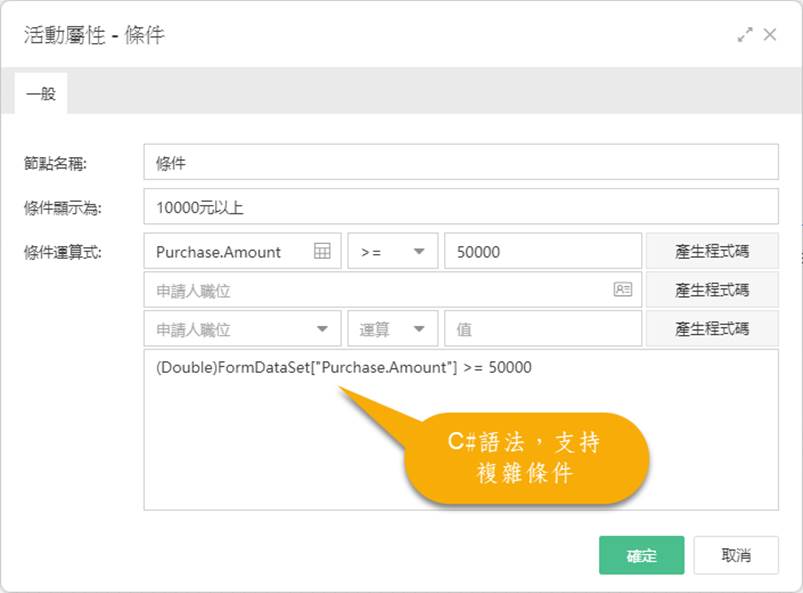803x593 pixels.
Task: Click the empty 值 input field
Action: coord(542,329)
